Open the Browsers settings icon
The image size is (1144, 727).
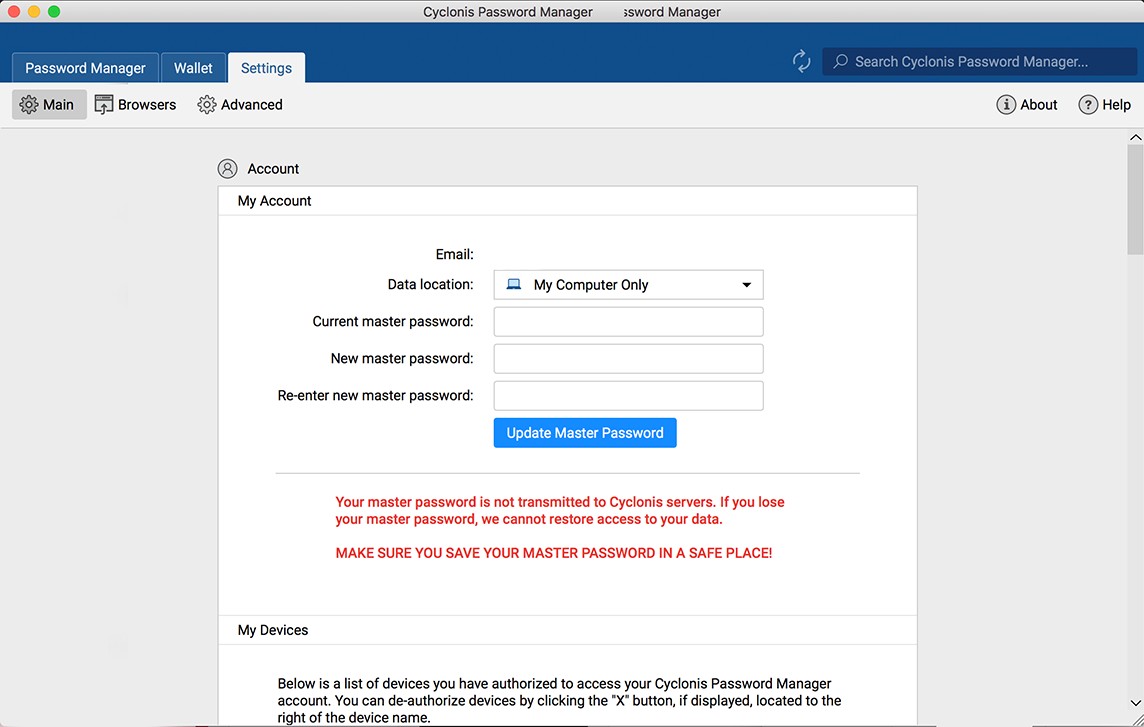tap(104, 104)
